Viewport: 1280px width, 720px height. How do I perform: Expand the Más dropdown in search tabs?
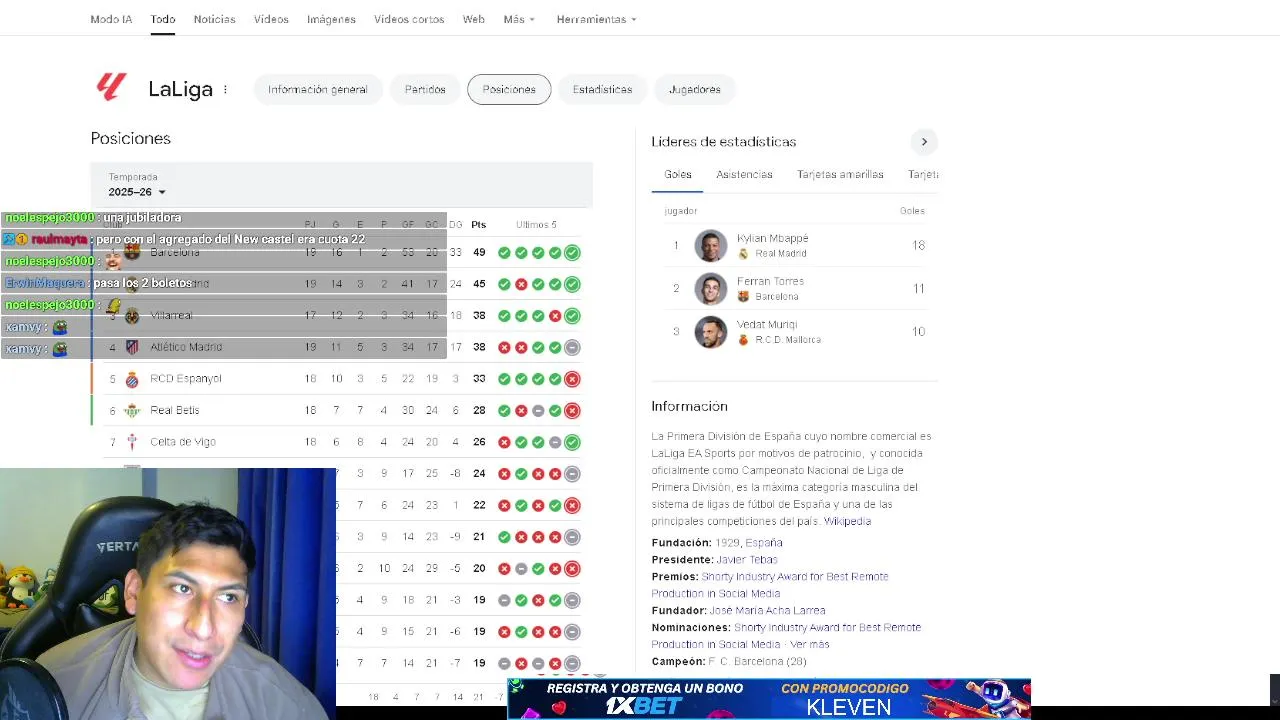point(519,19)
